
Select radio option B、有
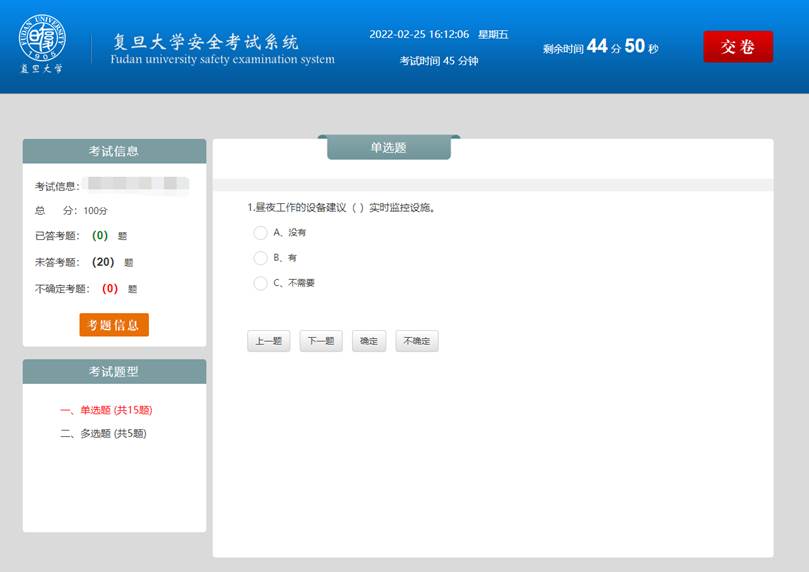click(x=260, y=258)
